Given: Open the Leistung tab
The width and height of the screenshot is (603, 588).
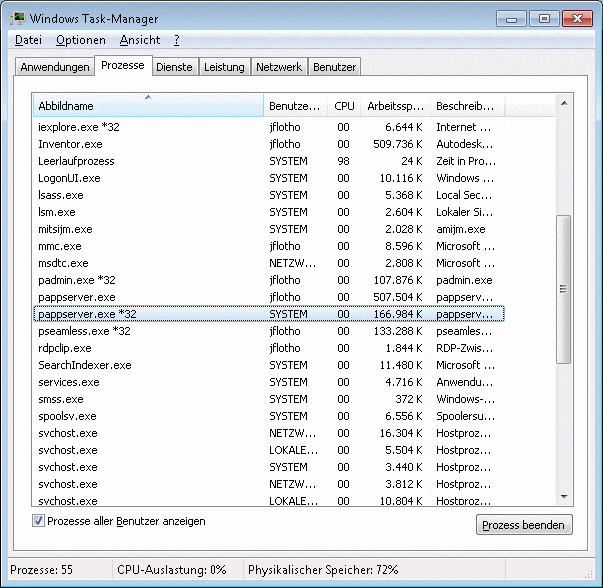Looking at the screenshot, I should [x=224, y=67].
